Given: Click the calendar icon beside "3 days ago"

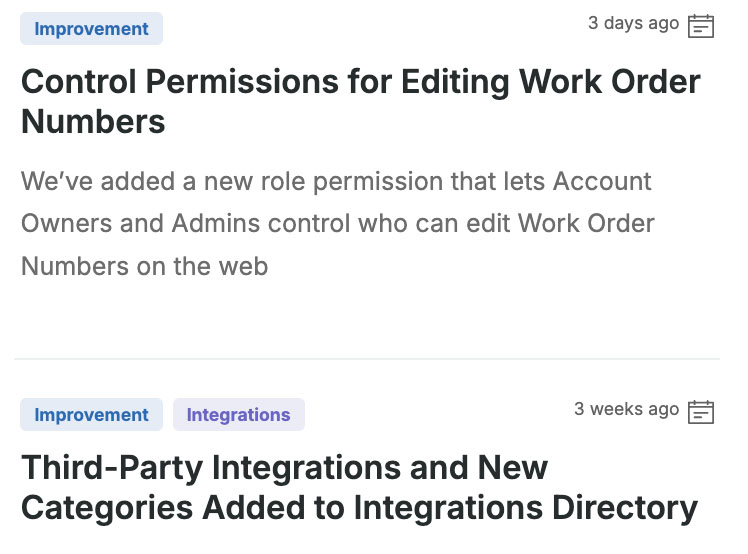Looking at the screenshot, I should click(701, 26).
